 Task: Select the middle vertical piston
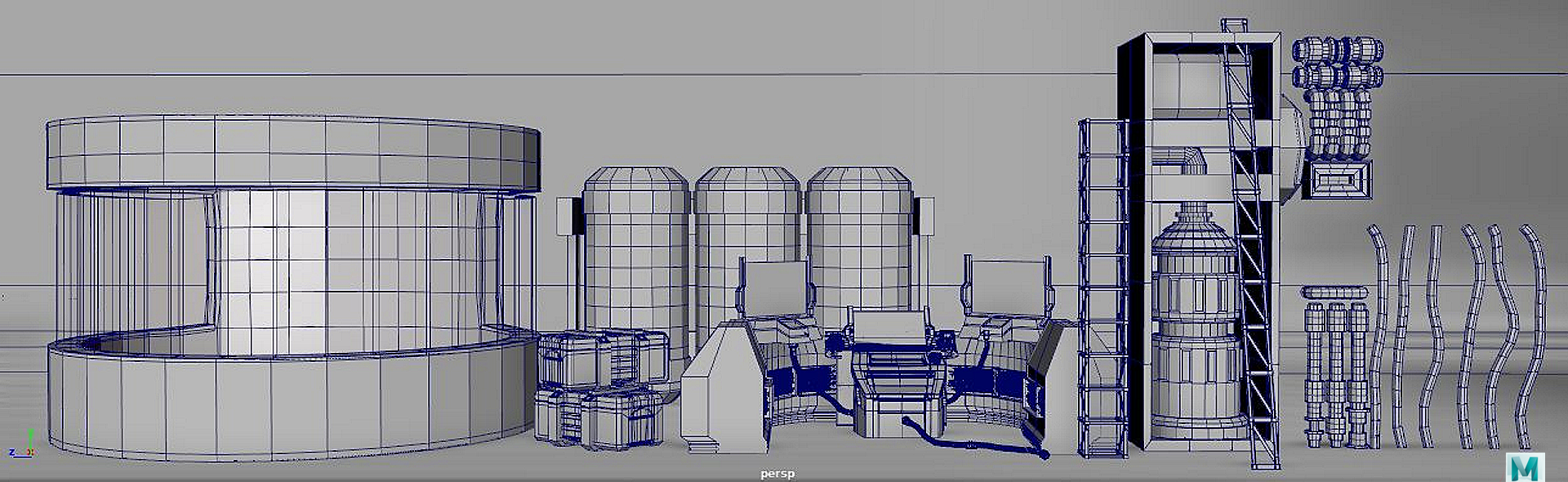[x=1335, y=374]
